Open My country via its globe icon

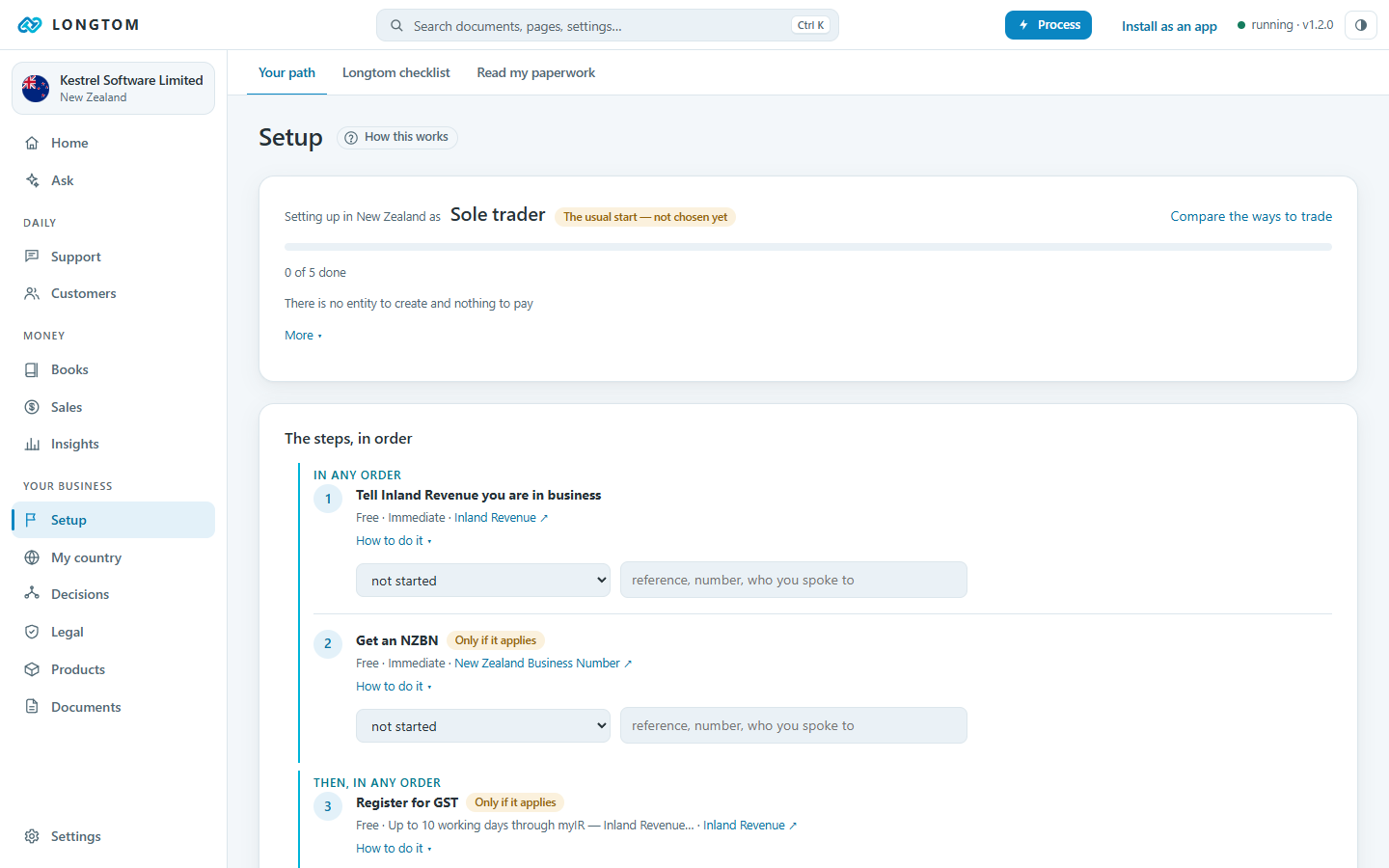coord(32,557)
